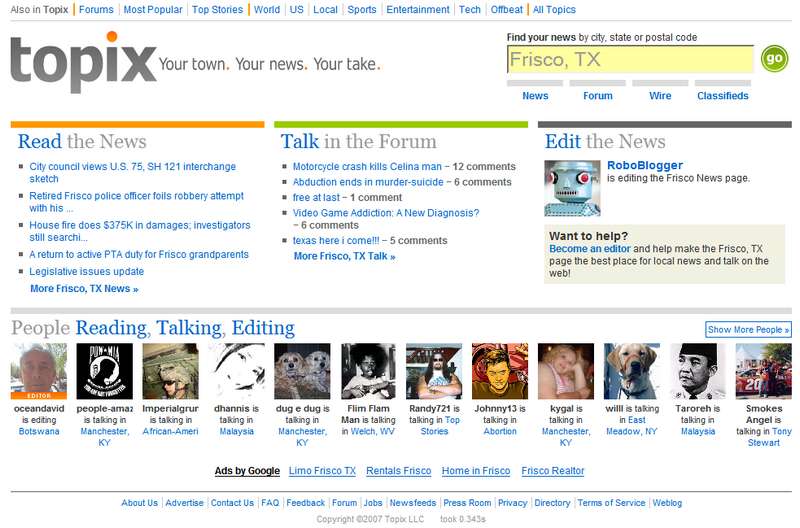Open willl's labrador avatar
800x528 pixels.
[632, 371]
